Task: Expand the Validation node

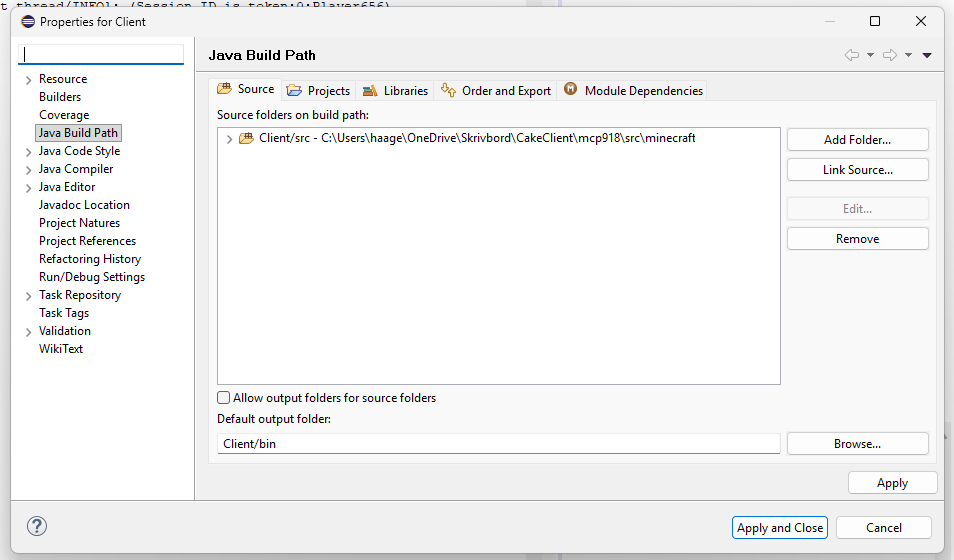Action: tap(28, 332)
